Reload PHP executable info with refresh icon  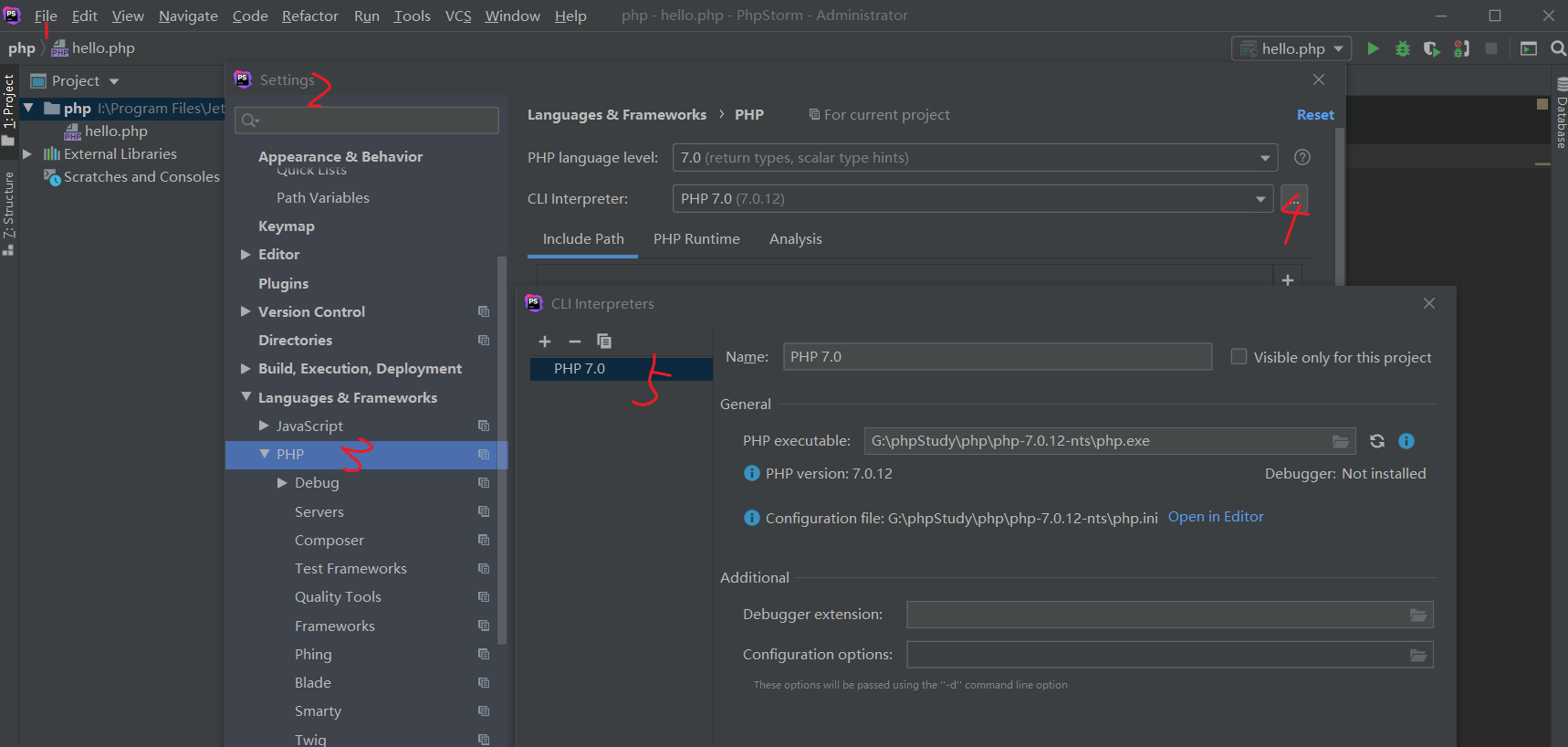(x=1377, y=441)
